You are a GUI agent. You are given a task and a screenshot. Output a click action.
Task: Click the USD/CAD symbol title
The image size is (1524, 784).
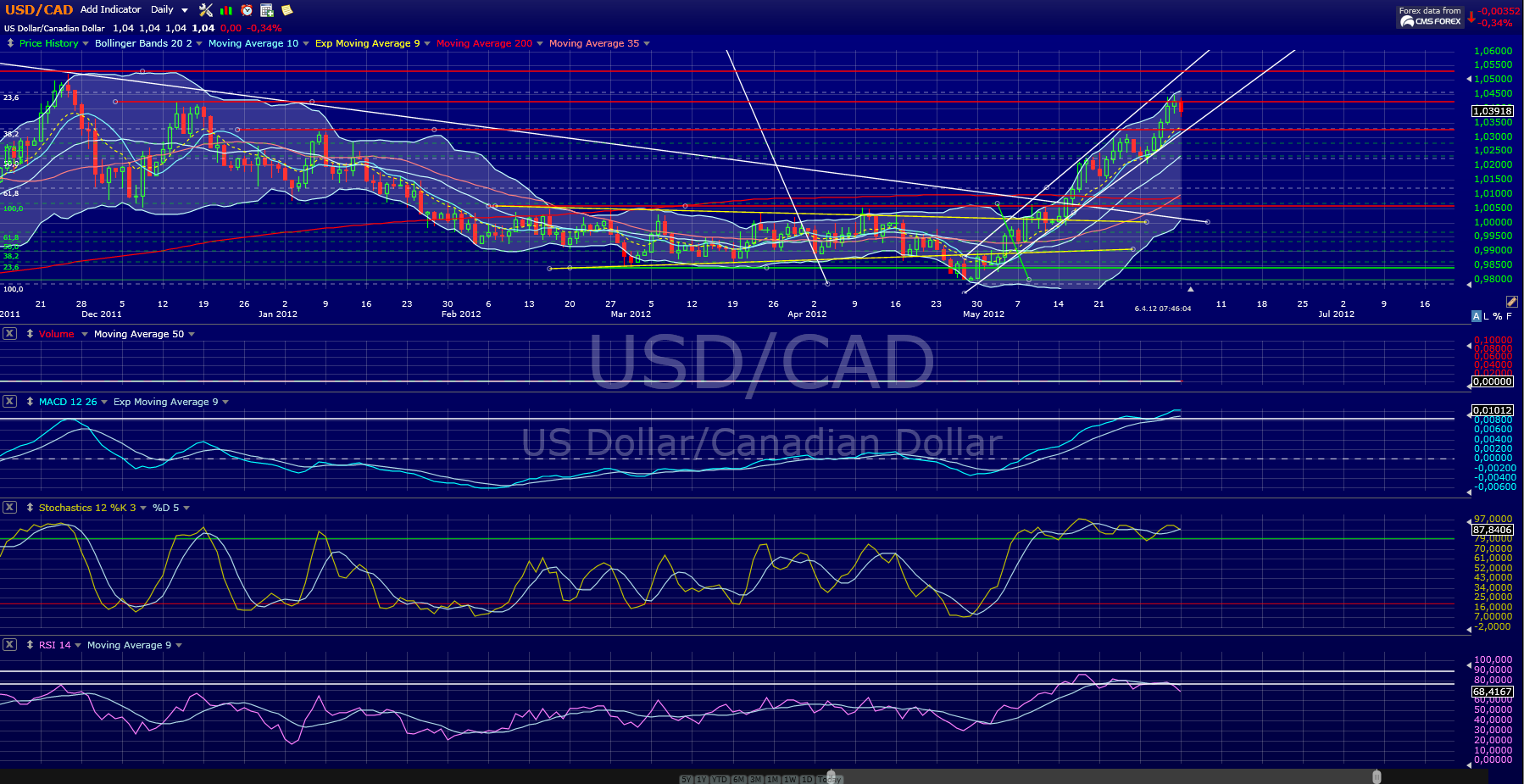point(39,10)
